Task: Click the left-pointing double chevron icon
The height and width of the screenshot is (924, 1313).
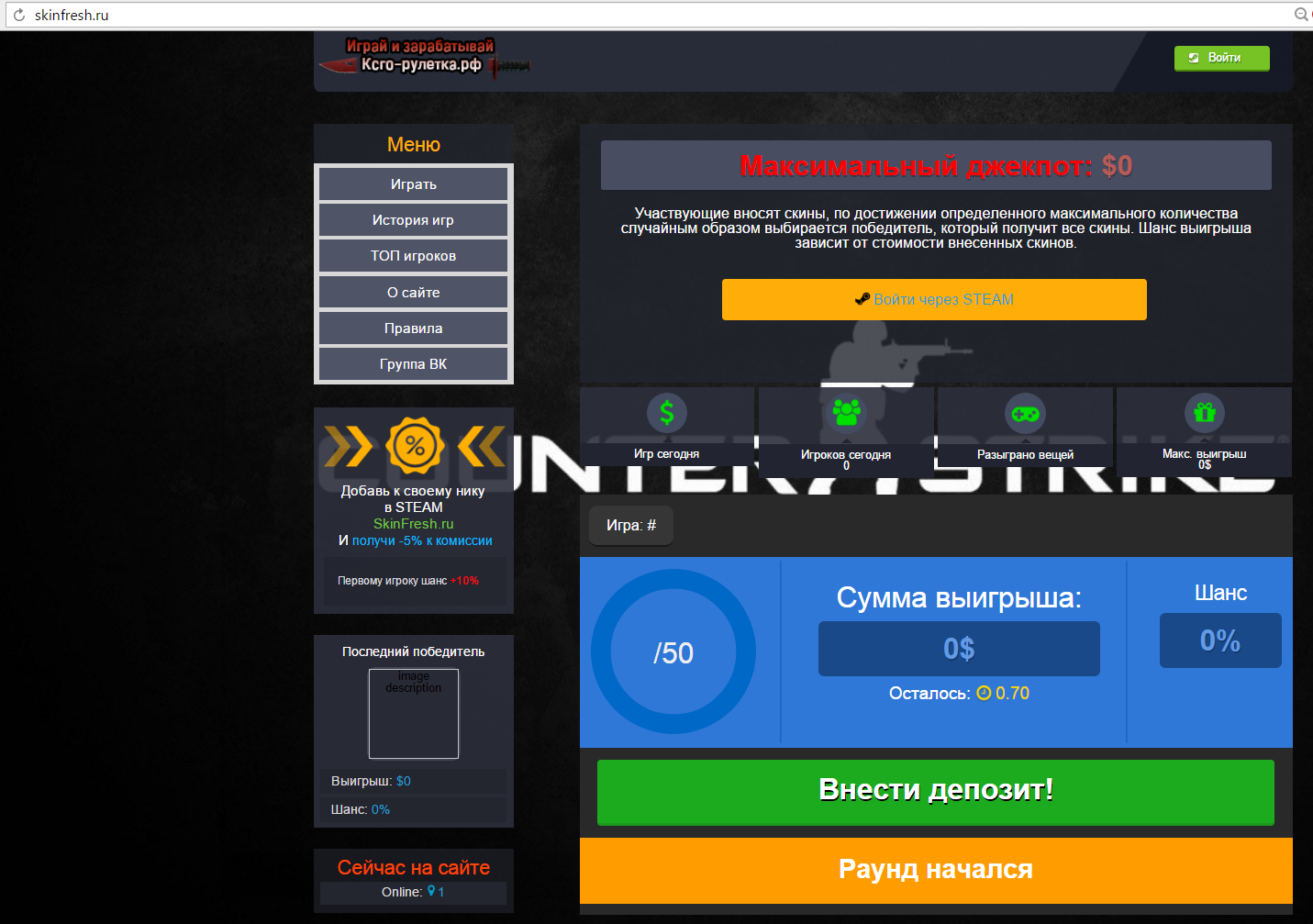Action: pyautogui.click(x=482, y=447)
